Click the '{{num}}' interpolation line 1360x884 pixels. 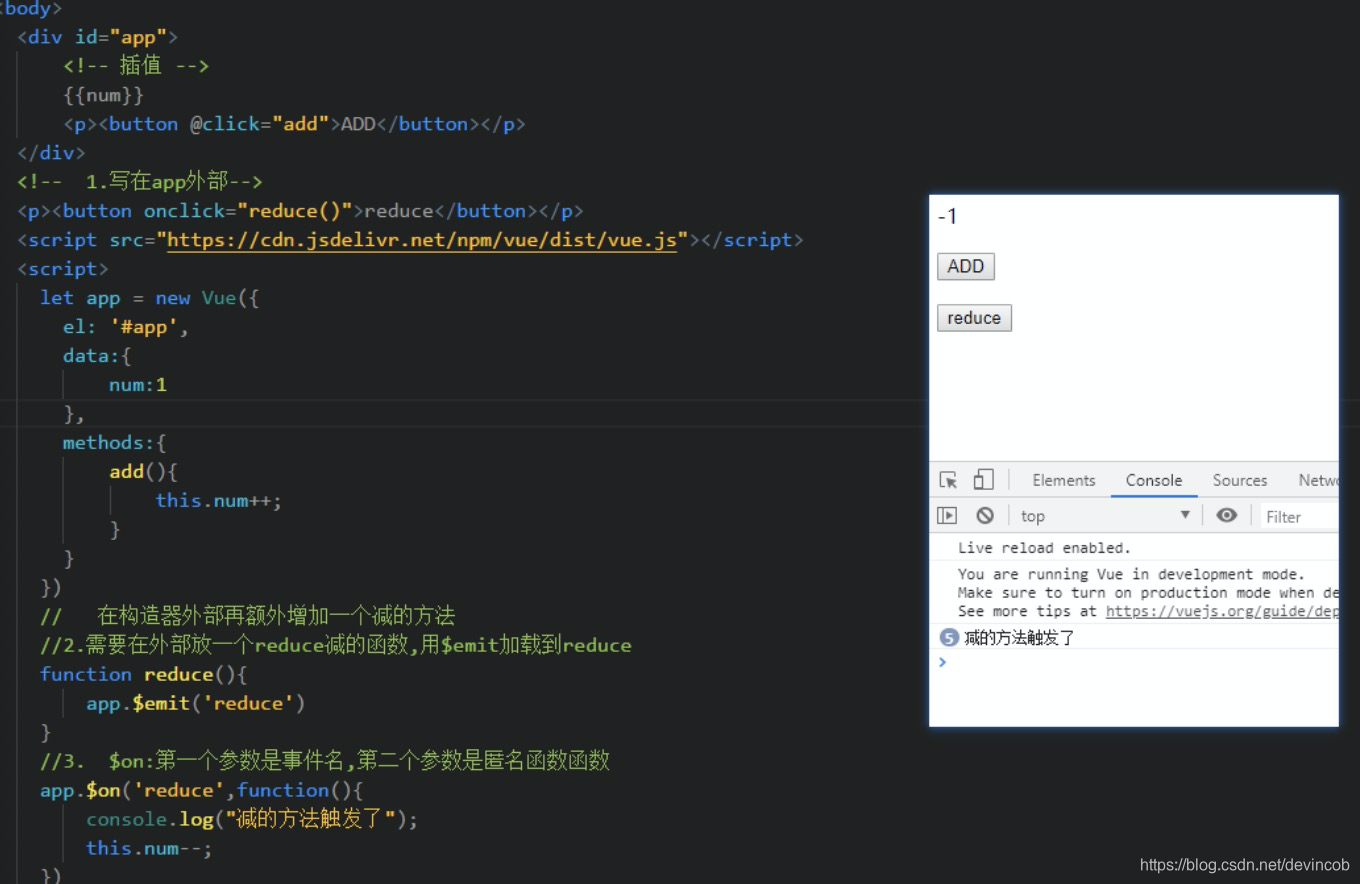click(x=103, y=95)
